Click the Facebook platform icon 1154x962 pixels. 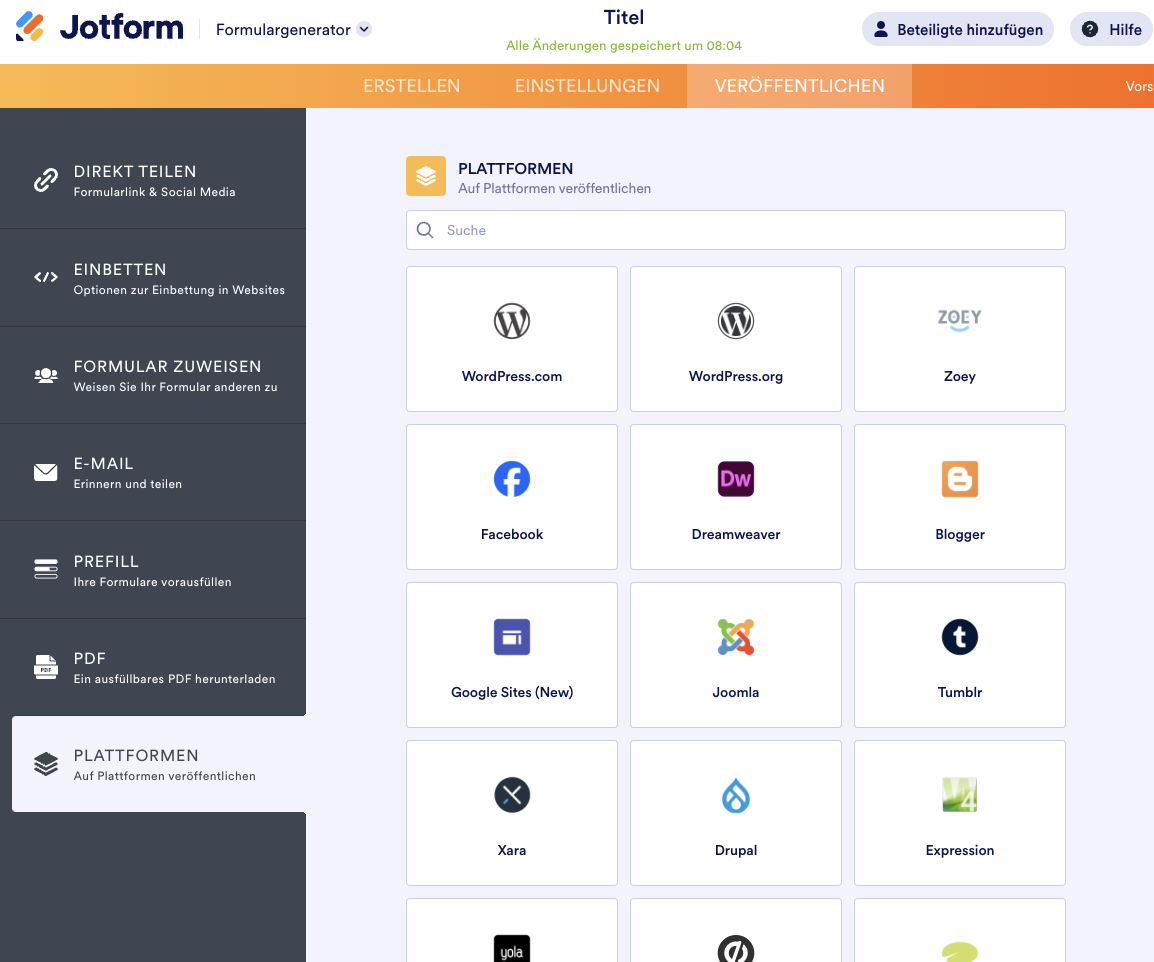tap(512, 480)
